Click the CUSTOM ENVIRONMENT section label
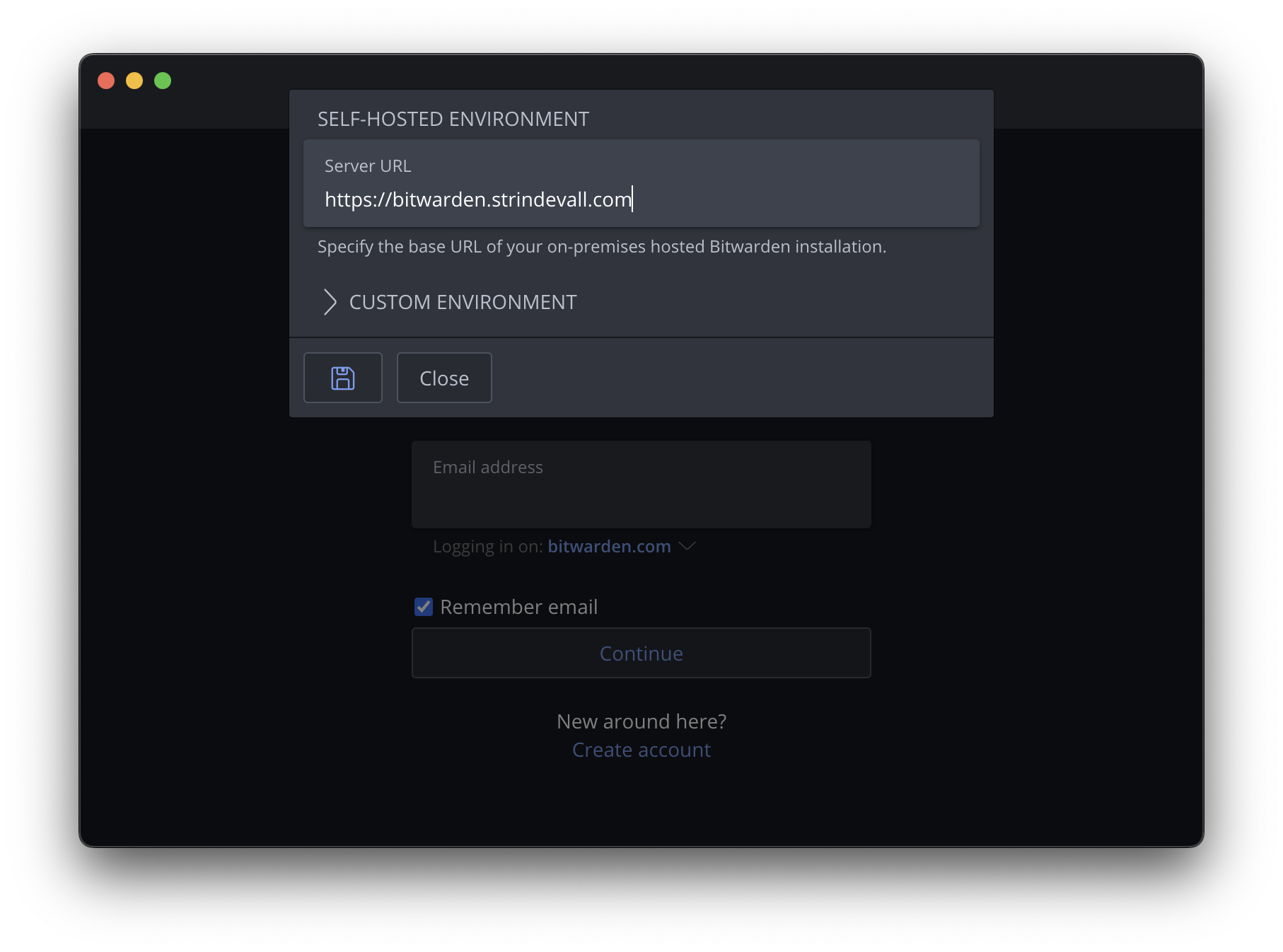 click(463, 302)
